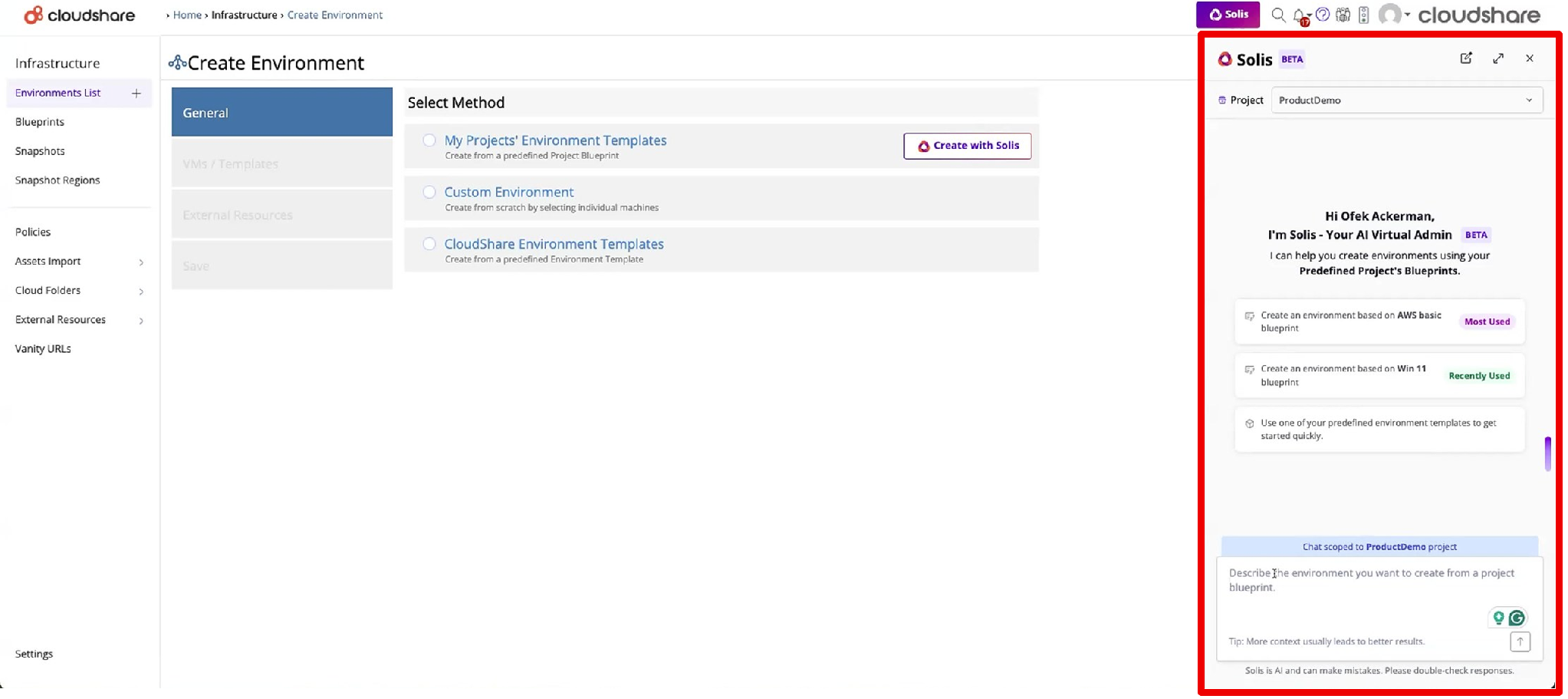The image size is (1568, 699).
Task: Go to Home breadcrumb link
Action: click(187, 15)
